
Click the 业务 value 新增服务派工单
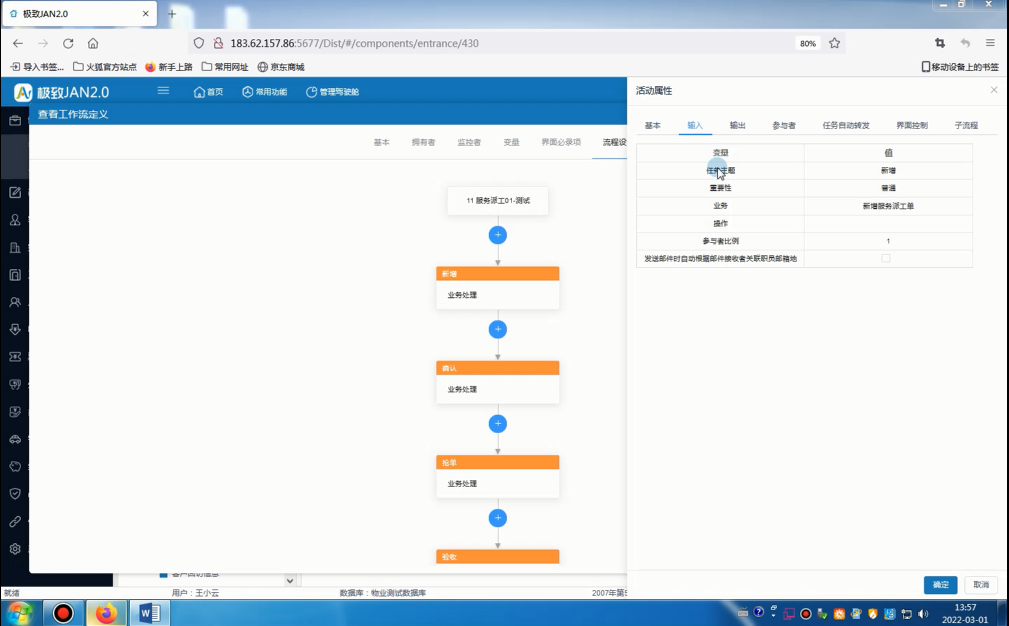[x=888, y=206]
